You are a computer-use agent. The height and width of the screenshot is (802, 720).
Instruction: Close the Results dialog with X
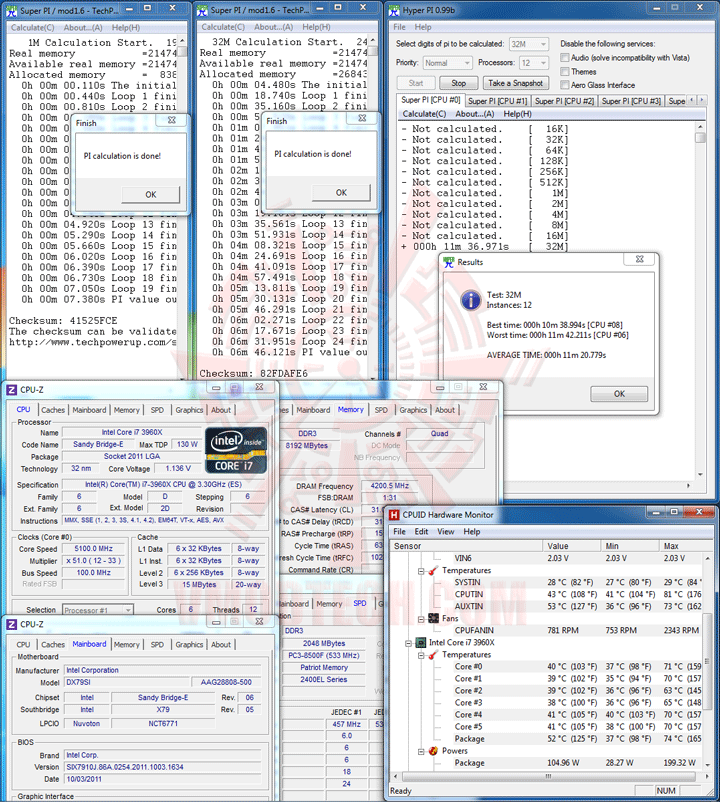click(x=639, y=259)
